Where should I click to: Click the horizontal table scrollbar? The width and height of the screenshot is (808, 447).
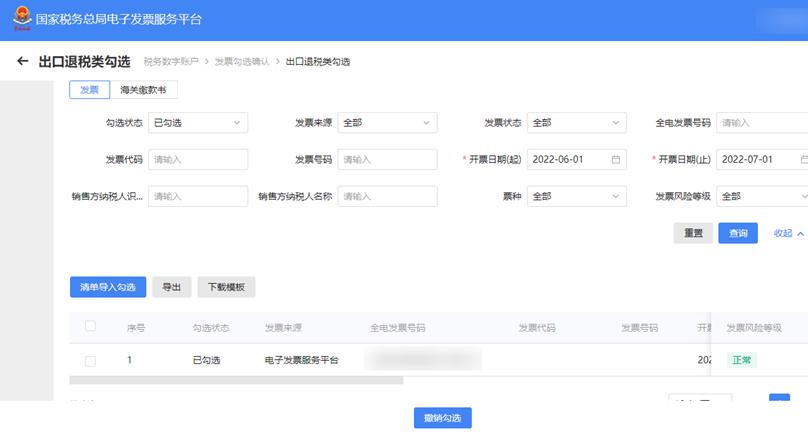[x=236, y=380]
